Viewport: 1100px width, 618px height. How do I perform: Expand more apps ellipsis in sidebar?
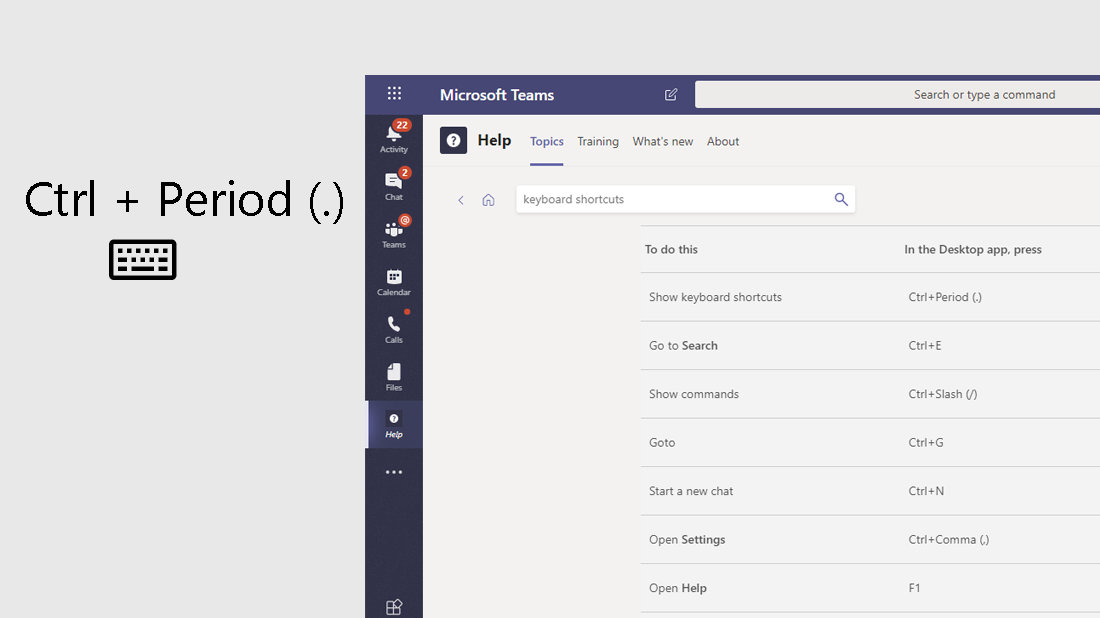click(394, 472)
